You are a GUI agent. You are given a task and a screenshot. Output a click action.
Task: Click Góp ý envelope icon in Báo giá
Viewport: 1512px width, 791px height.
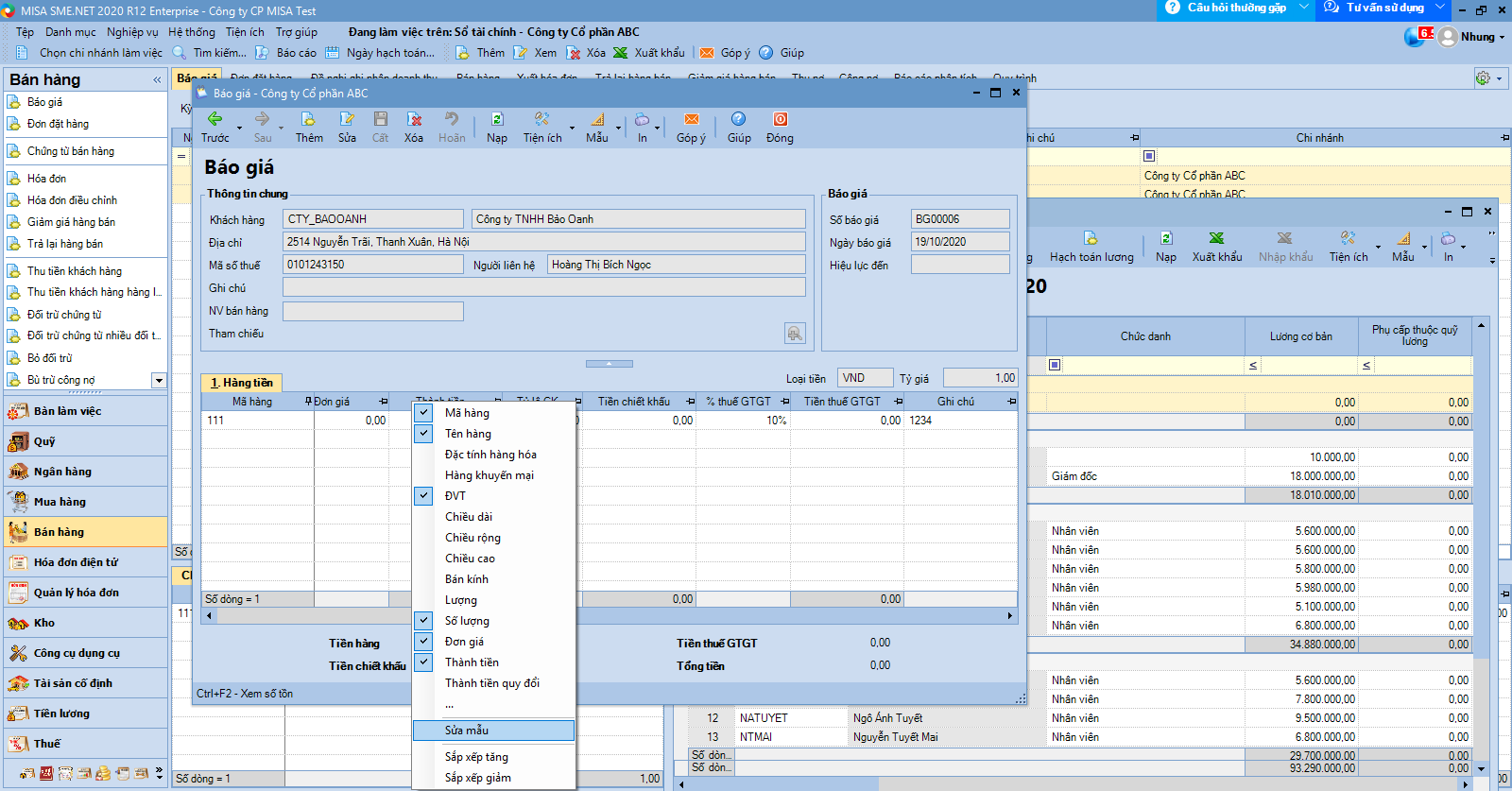click(691, 119)
